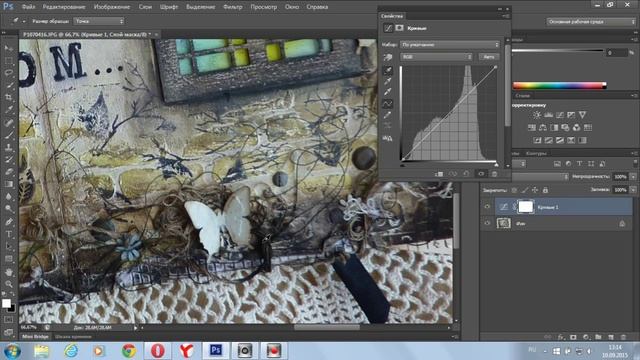Toggle visibility of Background layer
Viewport: 640px width, 360px height.
pos(487,223)
